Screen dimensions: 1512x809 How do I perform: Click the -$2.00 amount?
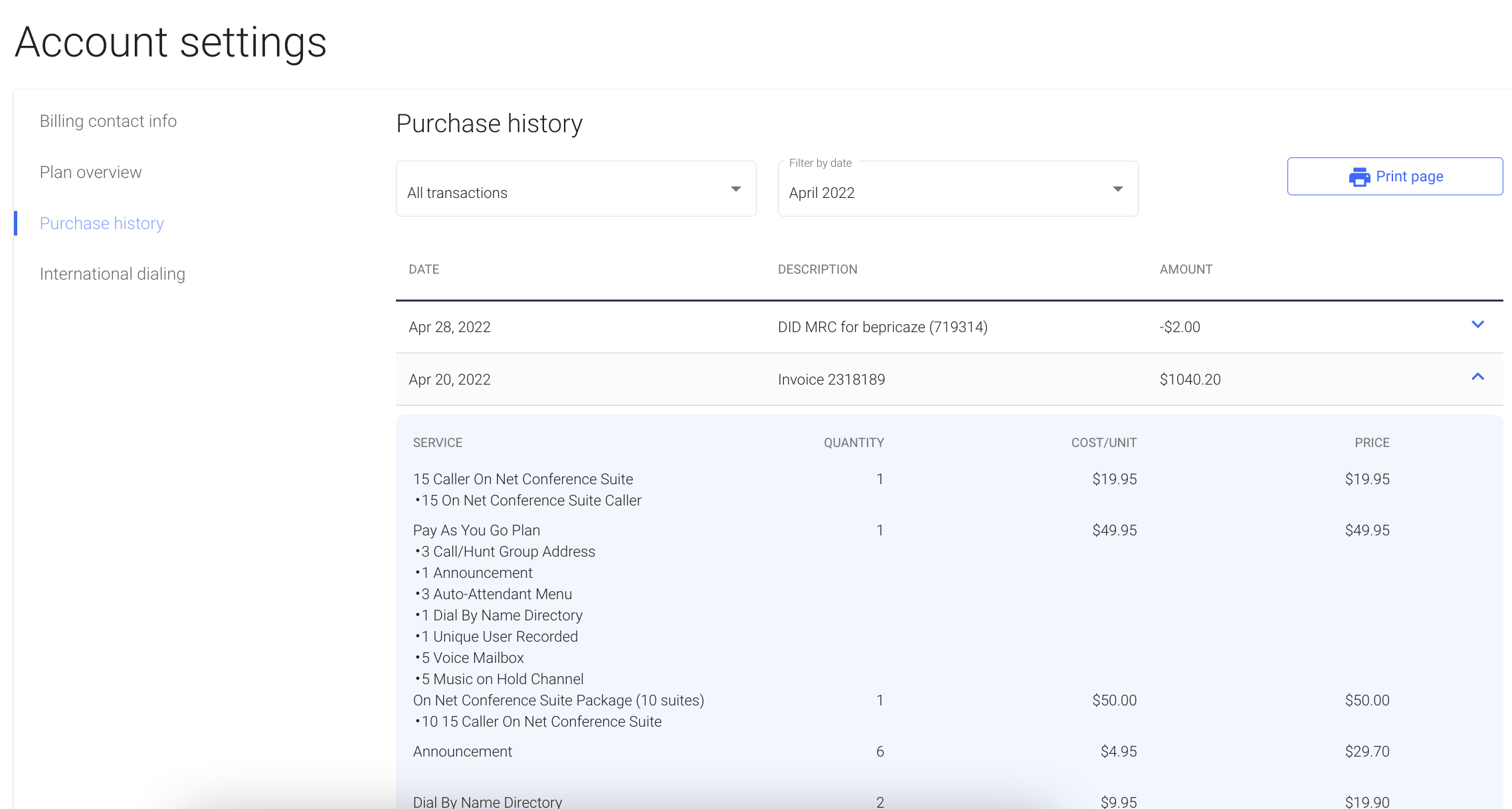click(1180, 327)
